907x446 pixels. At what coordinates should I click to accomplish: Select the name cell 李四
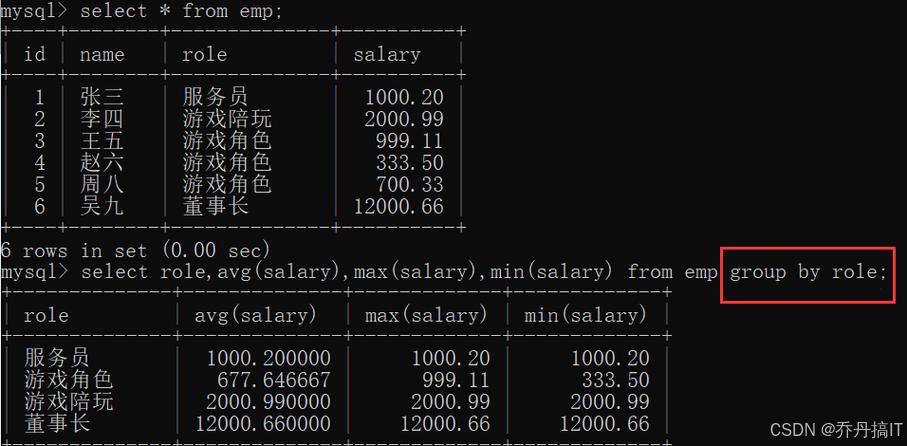click(102, 119)
